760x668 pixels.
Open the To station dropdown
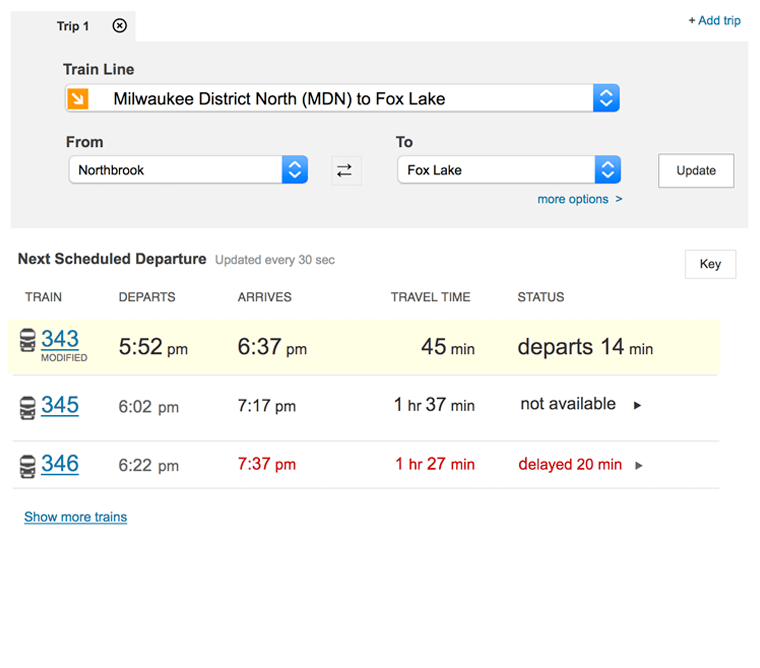point(509,170)
